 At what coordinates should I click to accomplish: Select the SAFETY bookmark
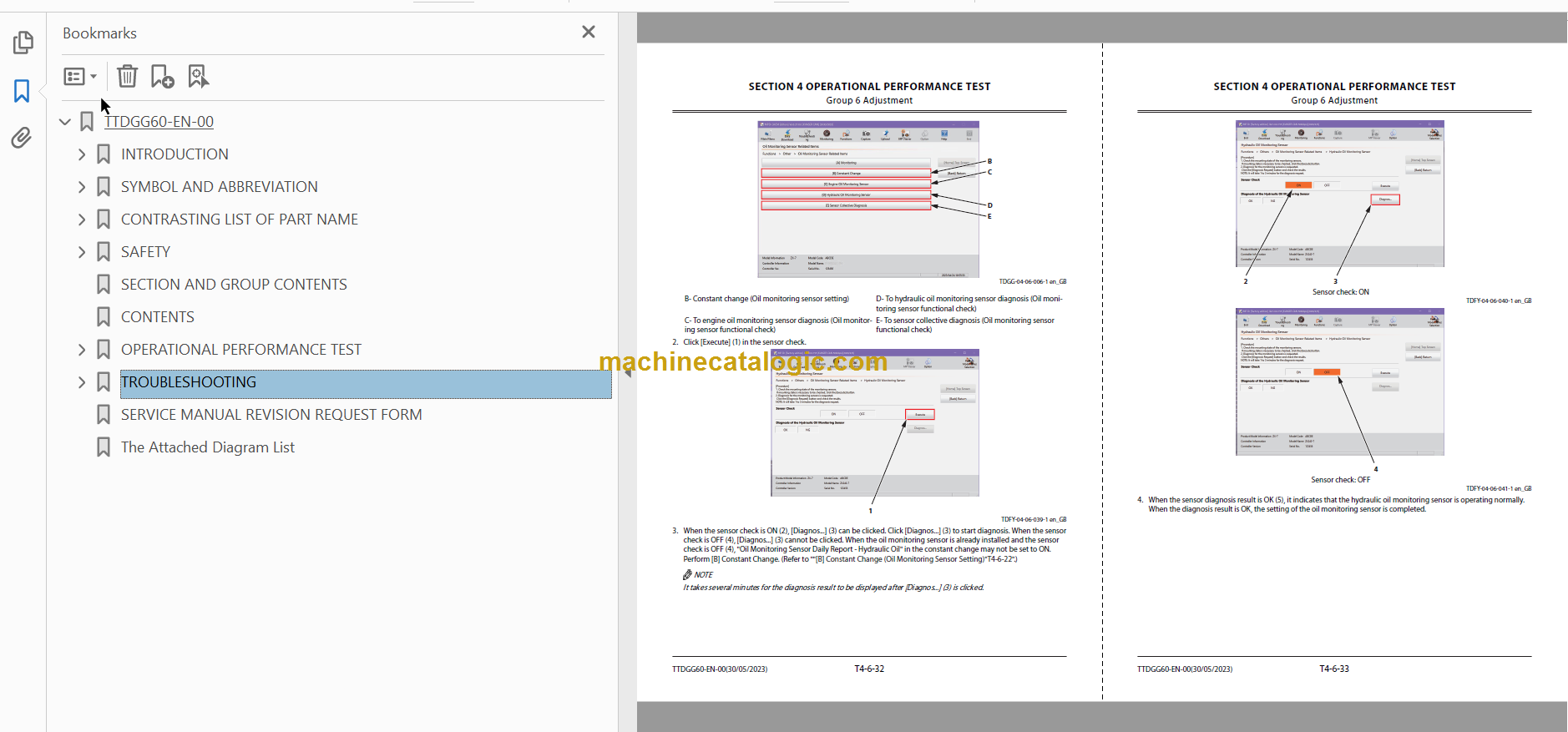(x=145, y=252)
